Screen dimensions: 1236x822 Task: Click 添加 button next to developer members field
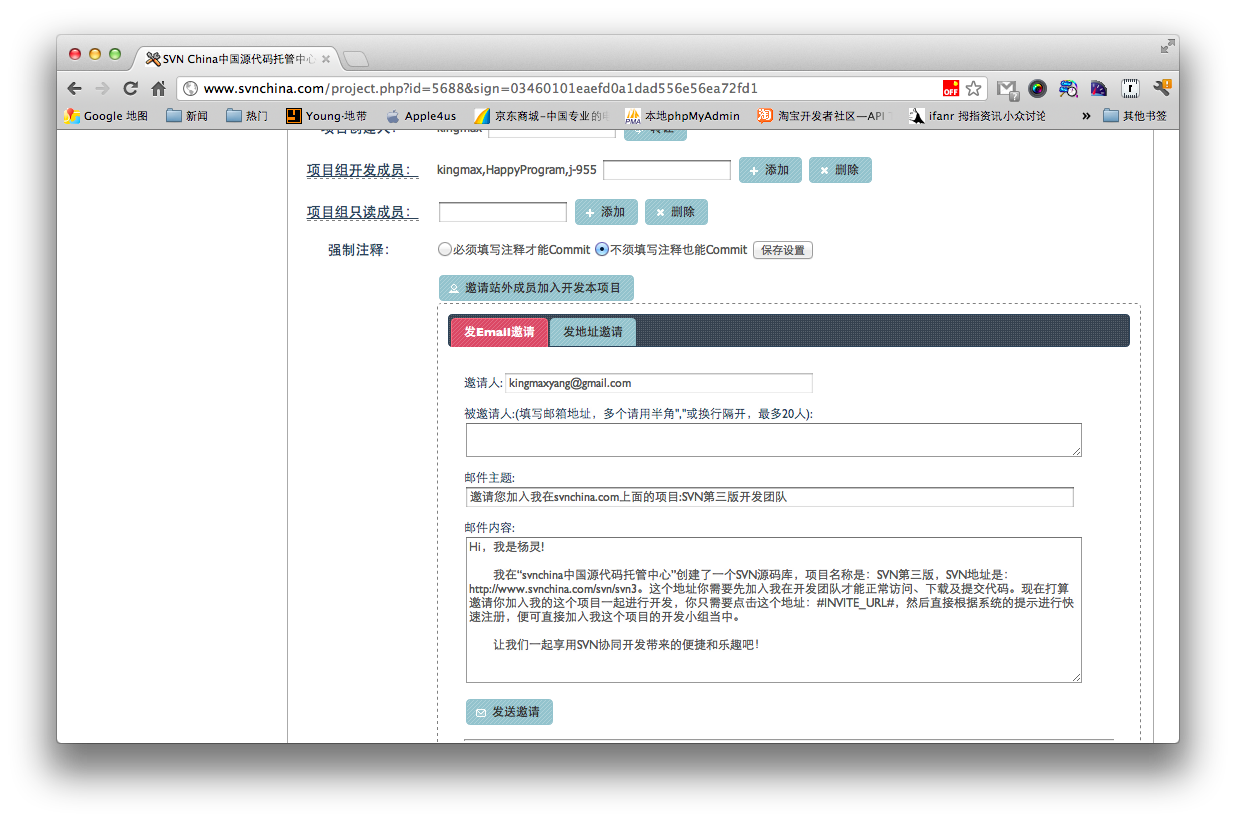[x=769, y=170]
